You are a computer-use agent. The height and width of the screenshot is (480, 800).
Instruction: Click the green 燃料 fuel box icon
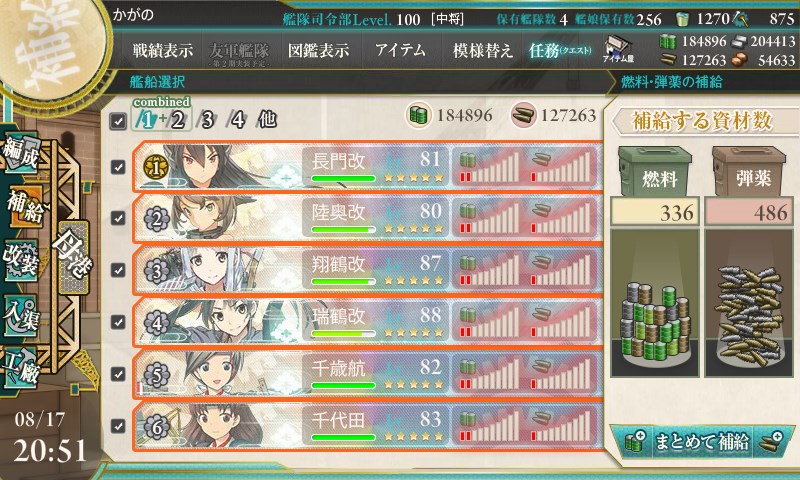point(655,172)
